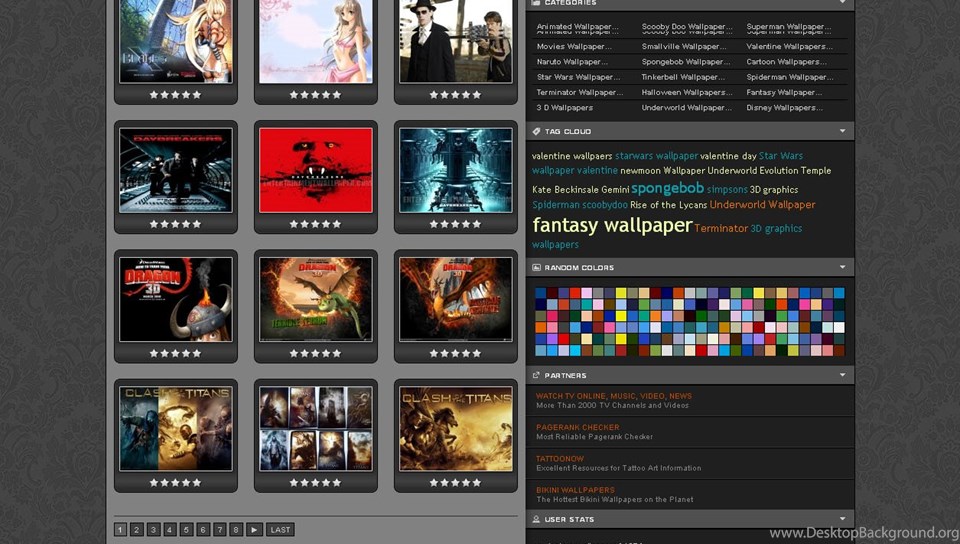Open page 4 in pagination
960x544 pixels.
pyautogui.click(x=170, y=530)
